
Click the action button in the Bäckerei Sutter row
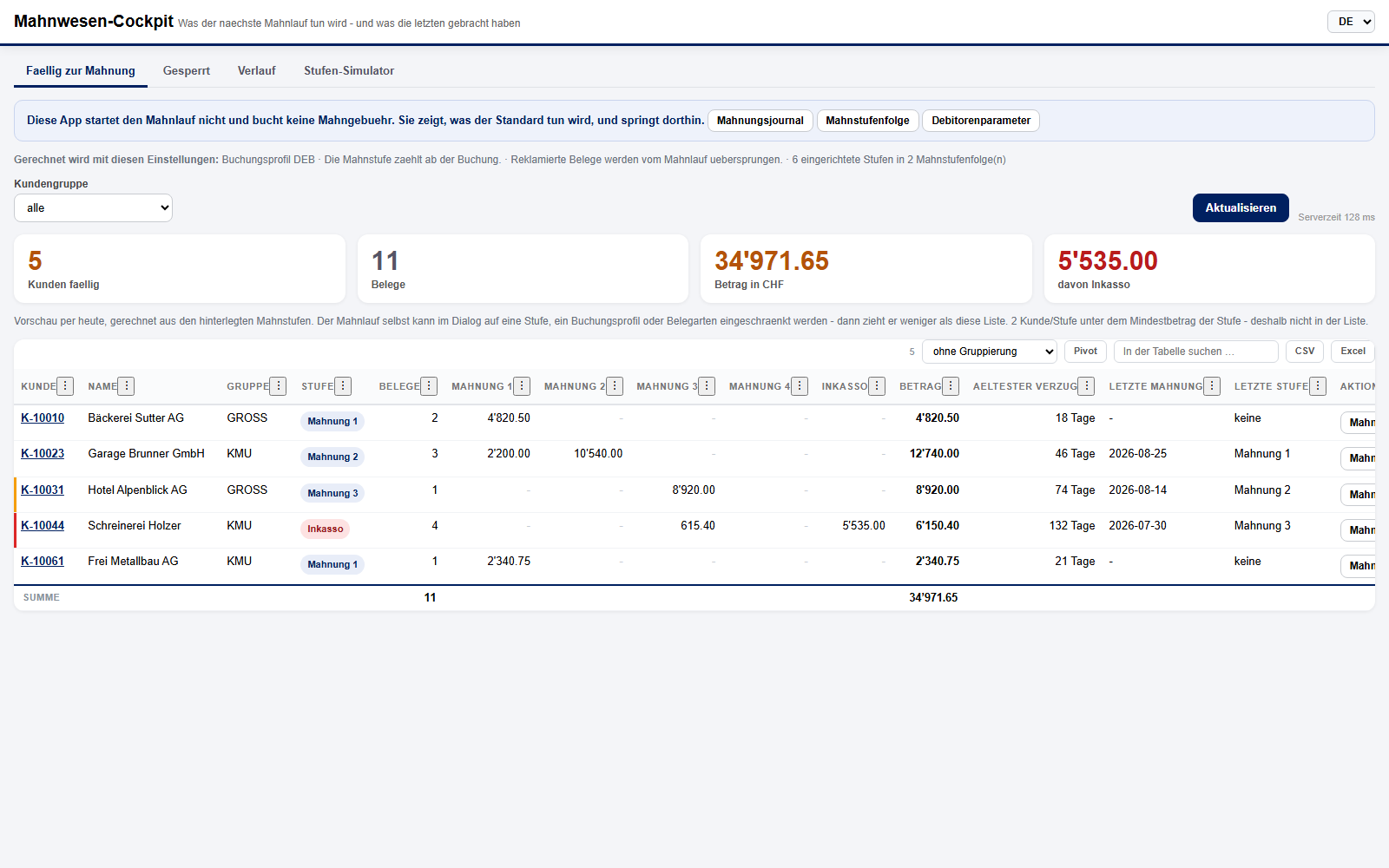tap(1359, 423)
